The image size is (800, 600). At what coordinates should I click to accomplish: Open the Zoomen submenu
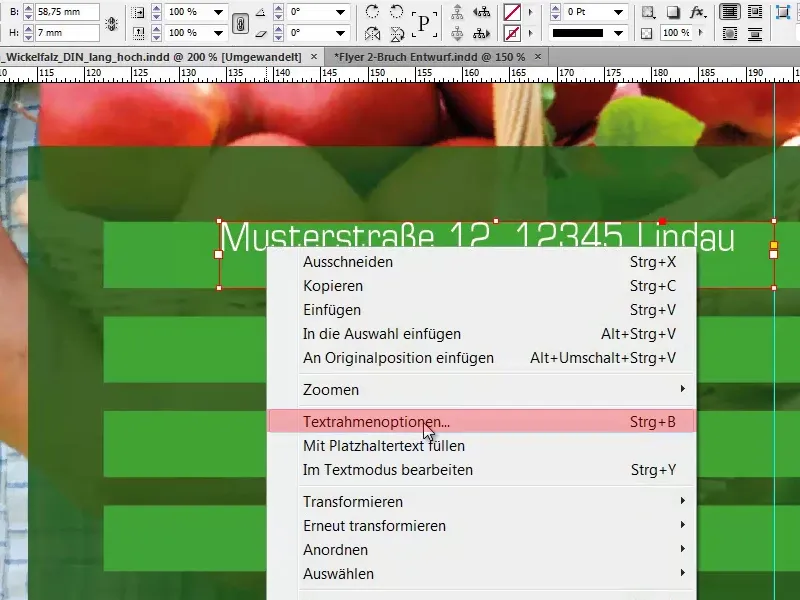482,390
